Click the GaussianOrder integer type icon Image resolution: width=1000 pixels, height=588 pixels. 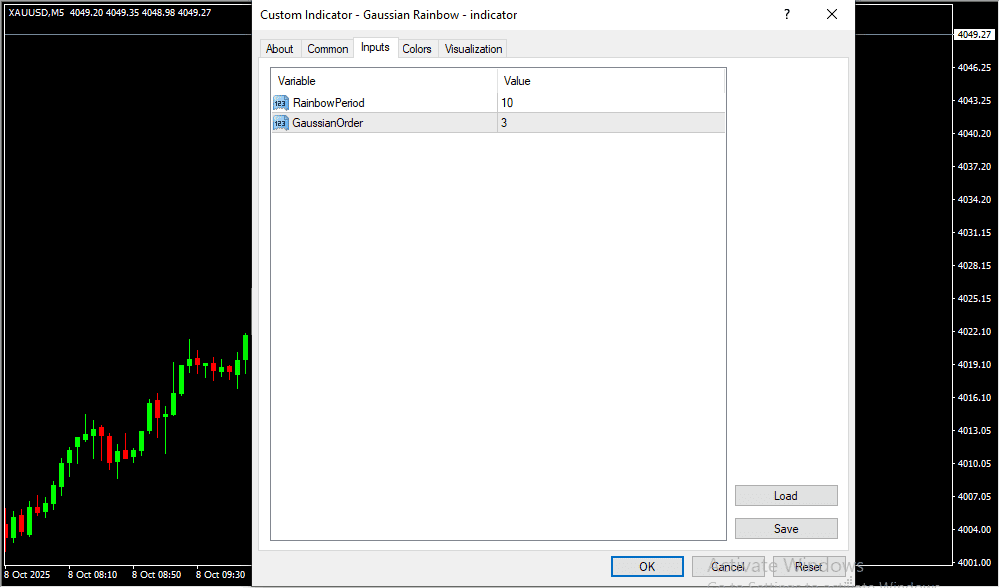(280, 123)
